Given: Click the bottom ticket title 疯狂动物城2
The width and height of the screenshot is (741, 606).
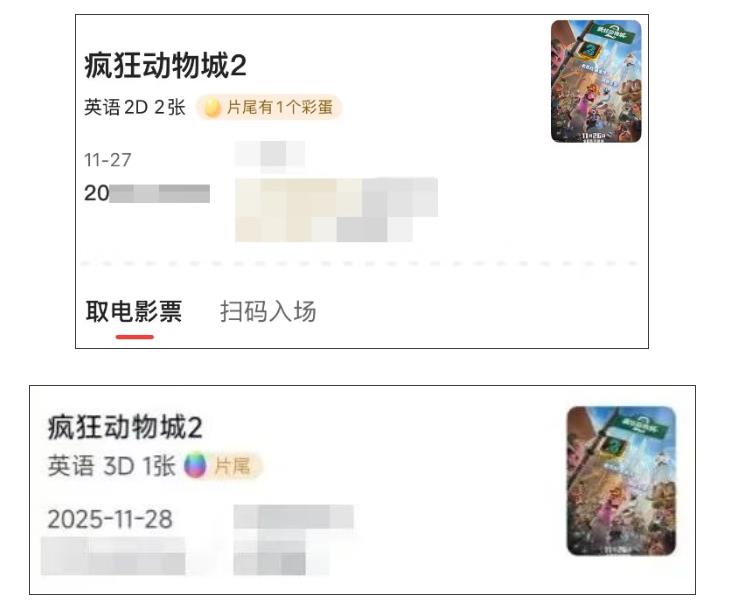Looking at the screenshot, I should 125,427.
